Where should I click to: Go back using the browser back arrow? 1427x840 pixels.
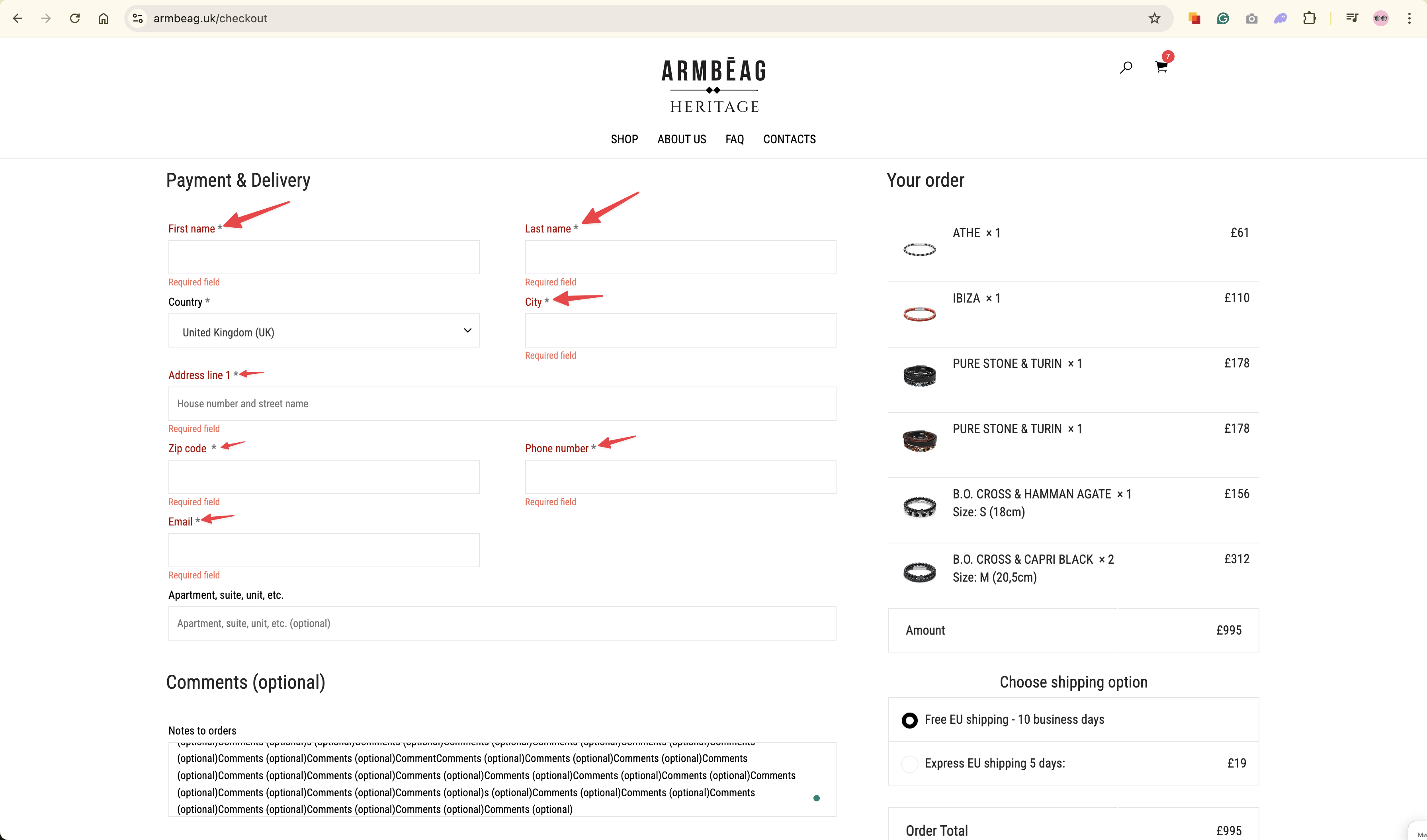pos(18,18)
